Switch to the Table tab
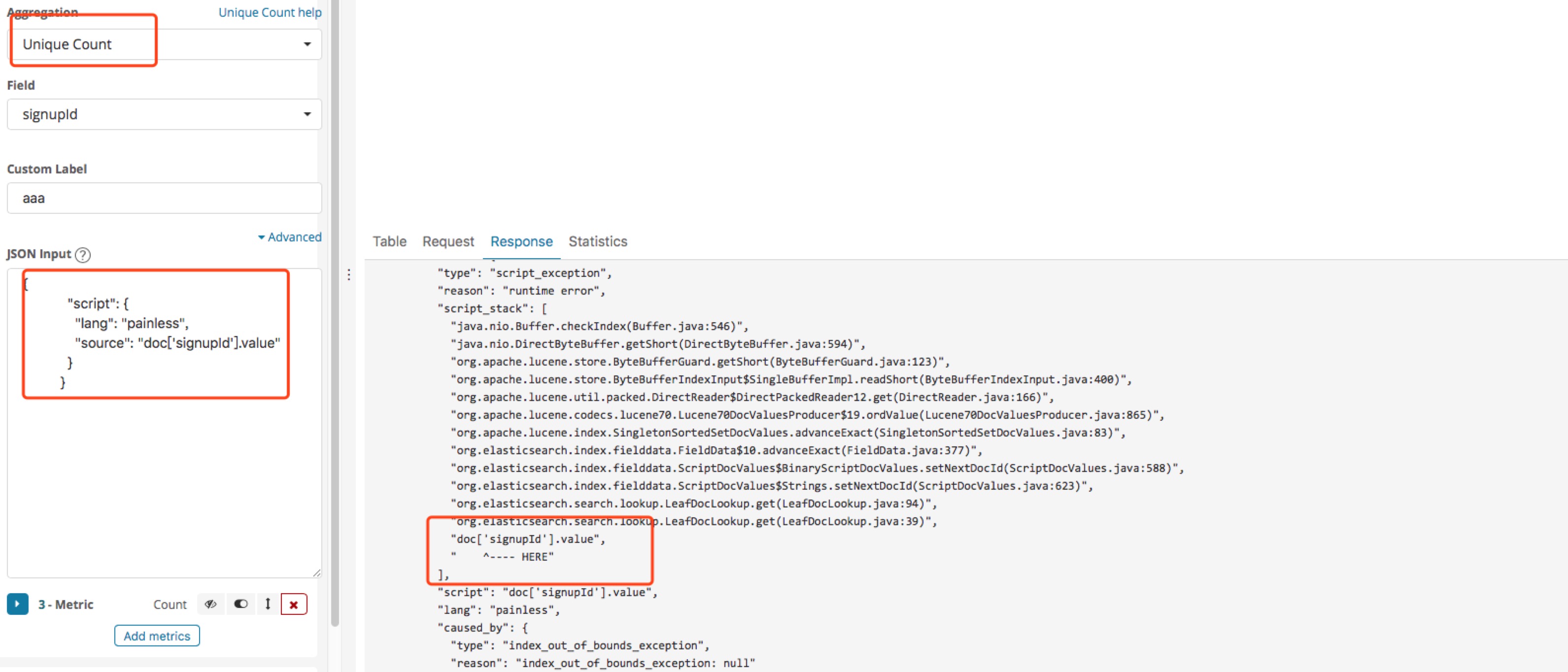The height and width of the screenshot is (672, 1568). click(x=390, y=241)
